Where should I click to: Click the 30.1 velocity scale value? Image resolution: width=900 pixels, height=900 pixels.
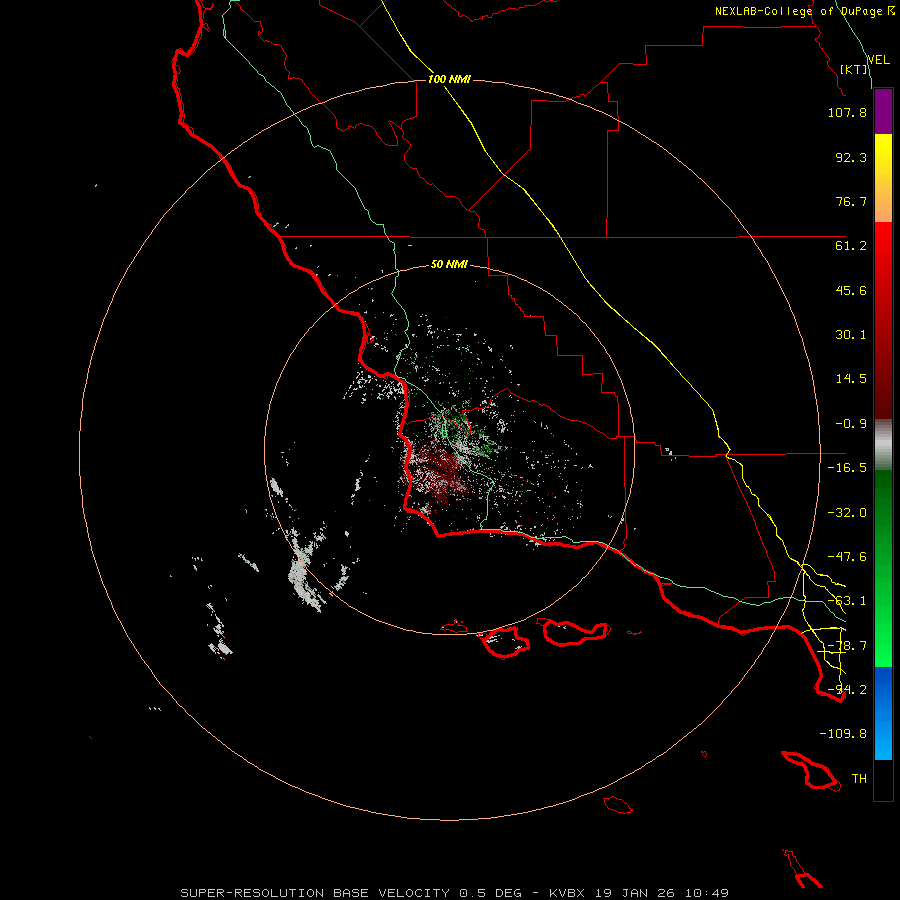pos(851,335)
